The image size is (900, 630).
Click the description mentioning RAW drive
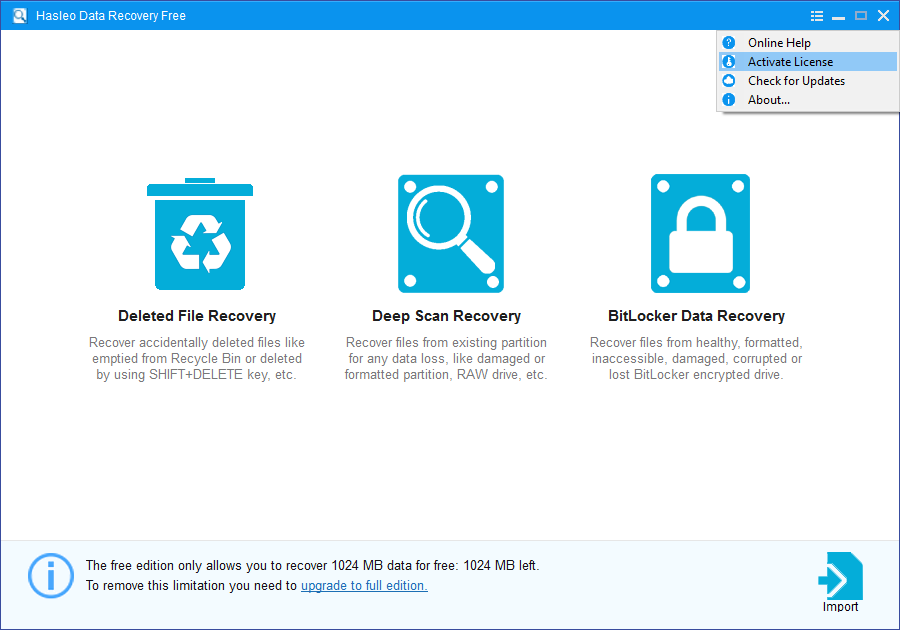coord(446,359)
